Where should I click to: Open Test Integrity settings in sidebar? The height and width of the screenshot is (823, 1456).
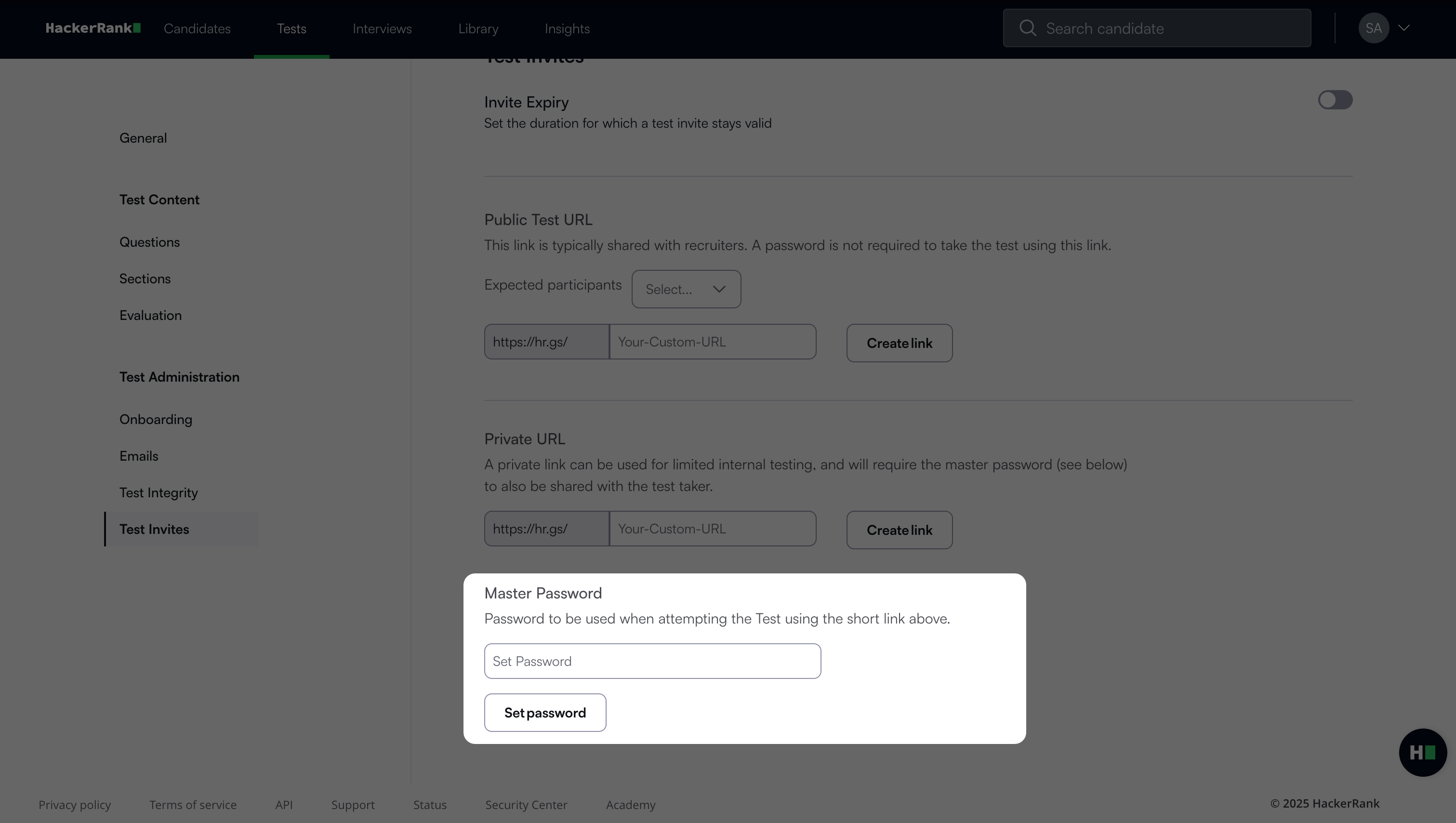tap(158, 493)
